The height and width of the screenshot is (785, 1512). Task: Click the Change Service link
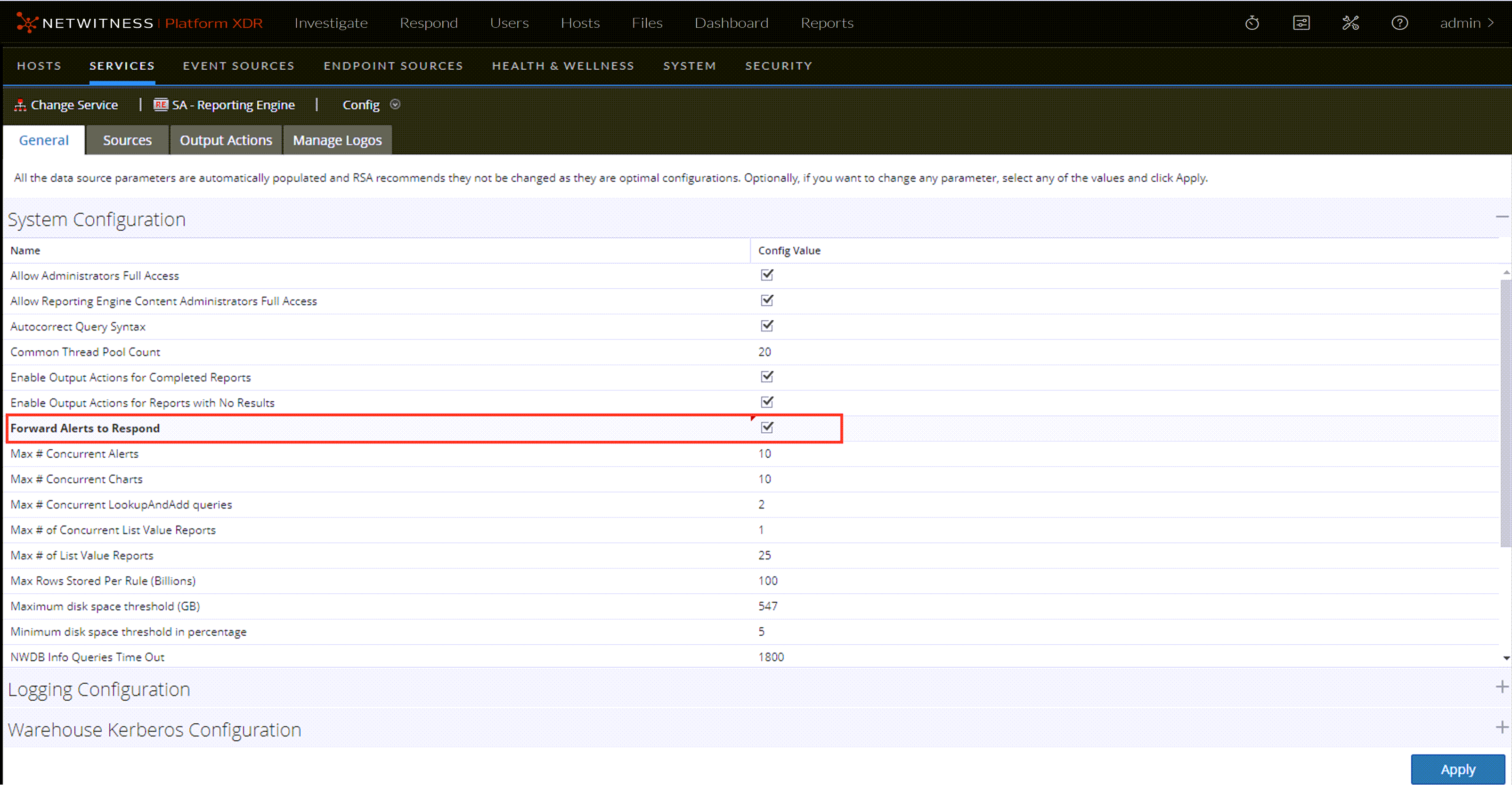pyautogui.click(x=74, y=105)
